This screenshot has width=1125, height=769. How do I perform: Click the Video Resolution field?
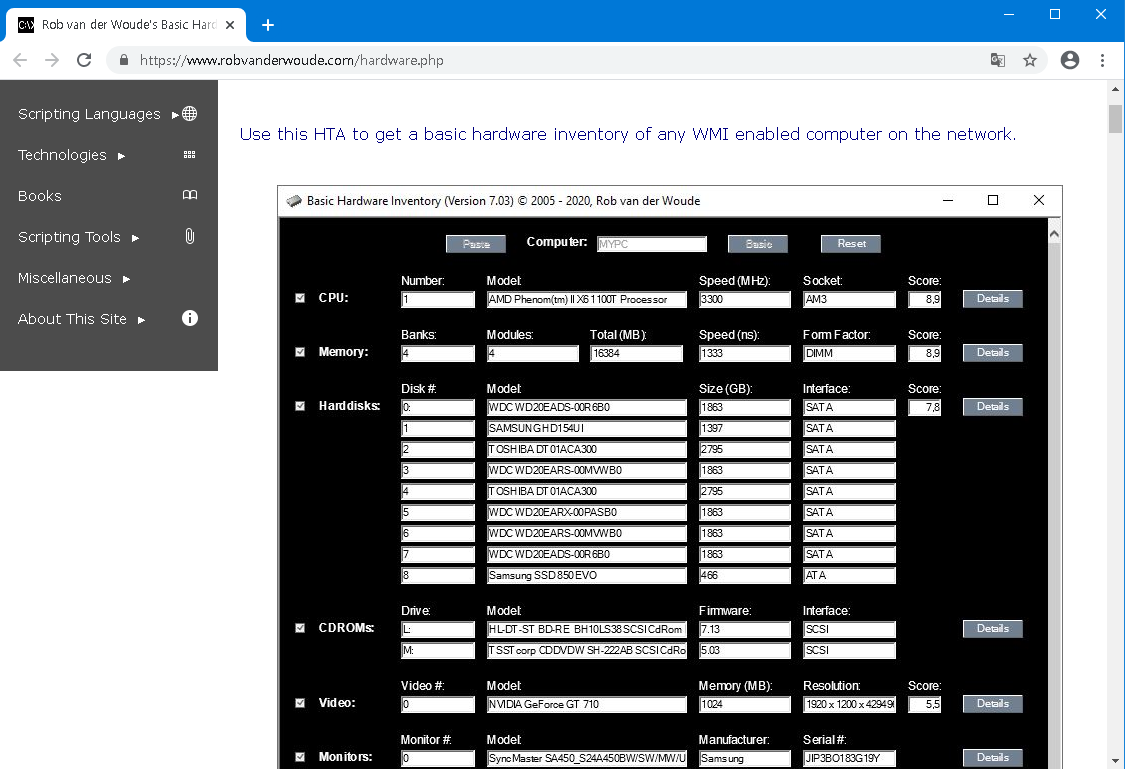[x=849, y=704]
